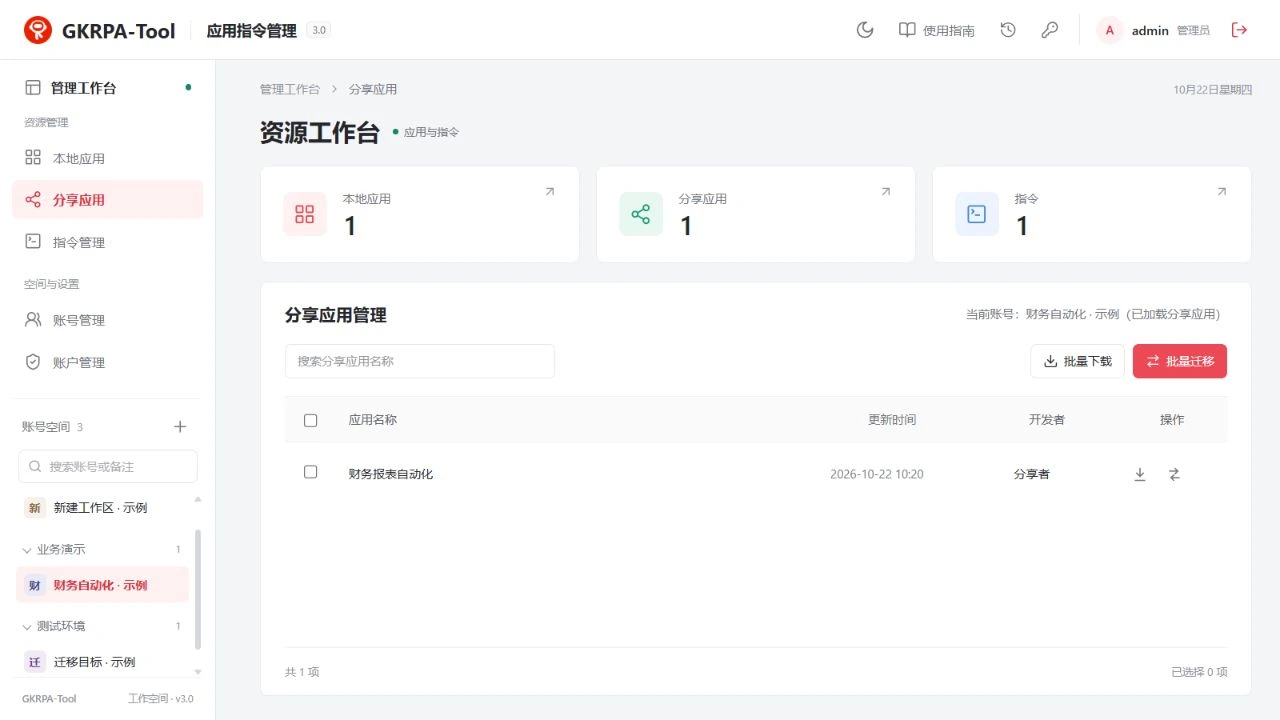Screen dimensions: 1280x720
Task: Click the 财务报表自动化 app name
Action: (x=391, y=474)
